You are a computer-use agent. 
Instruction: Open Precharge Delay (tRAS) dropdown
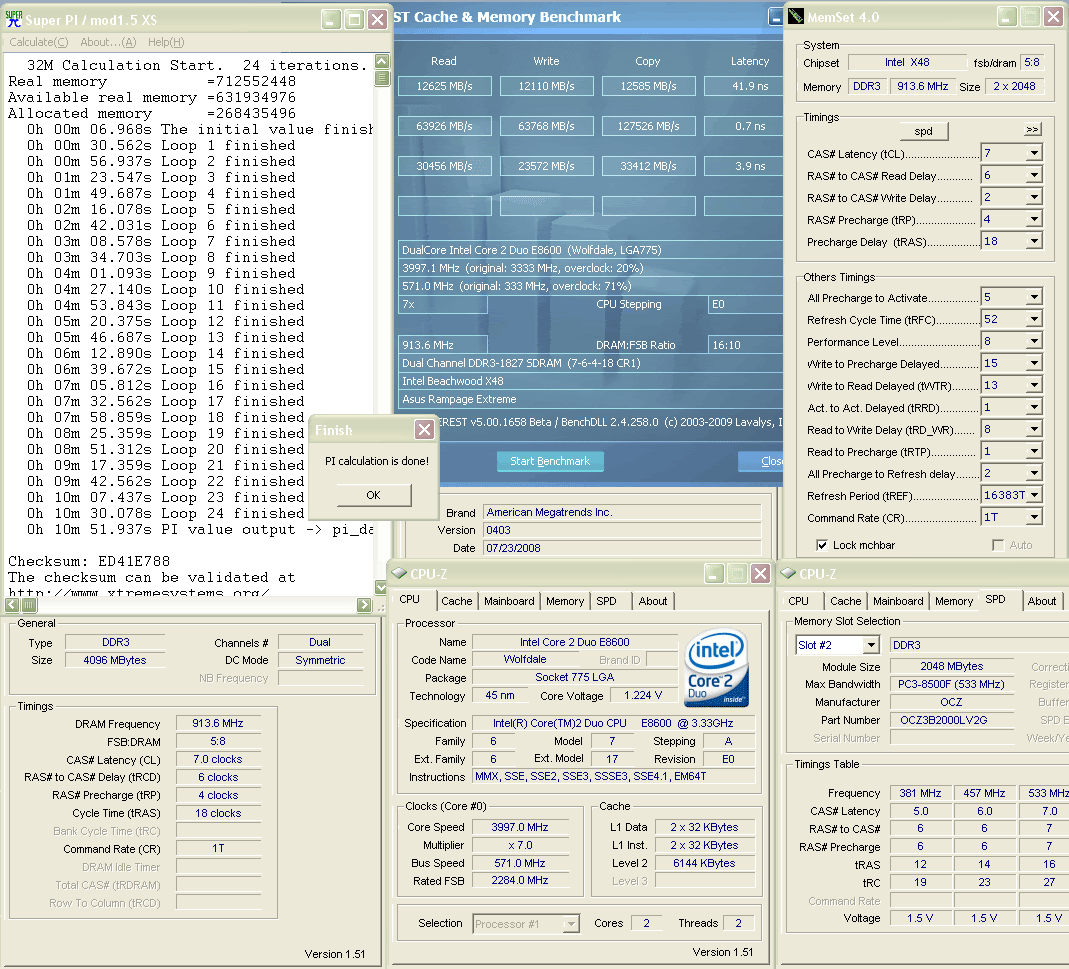tap(1034, 241)
